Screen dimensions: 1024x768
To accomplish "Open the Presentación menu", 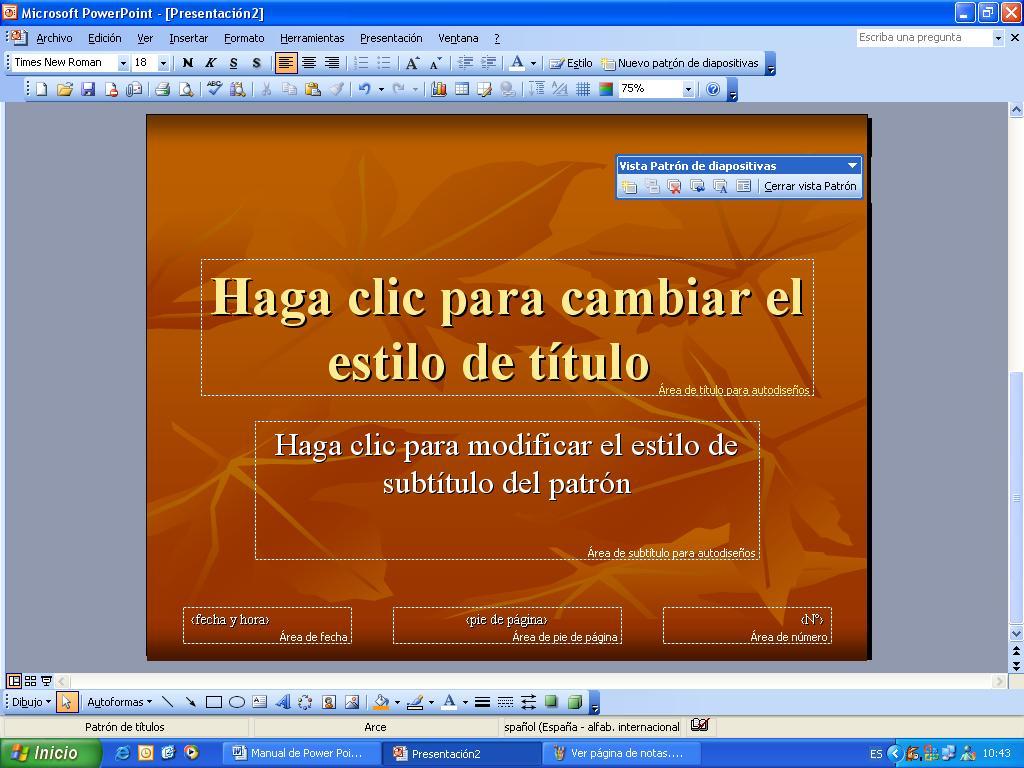I will point(391,39).
